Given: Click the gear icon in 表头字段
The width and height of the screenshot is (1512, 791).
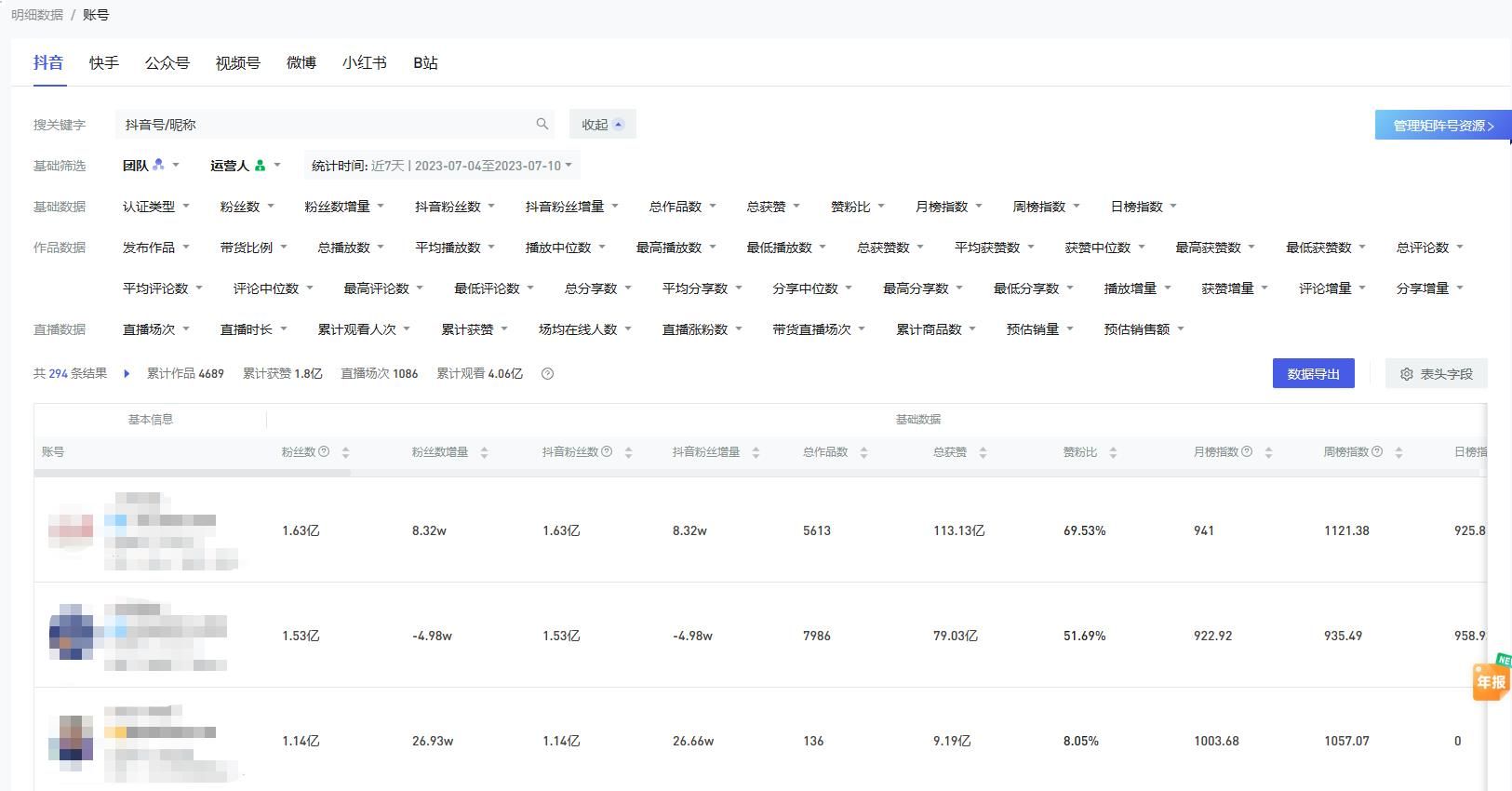Looking at the screenshot, I should coord(1406,374).
